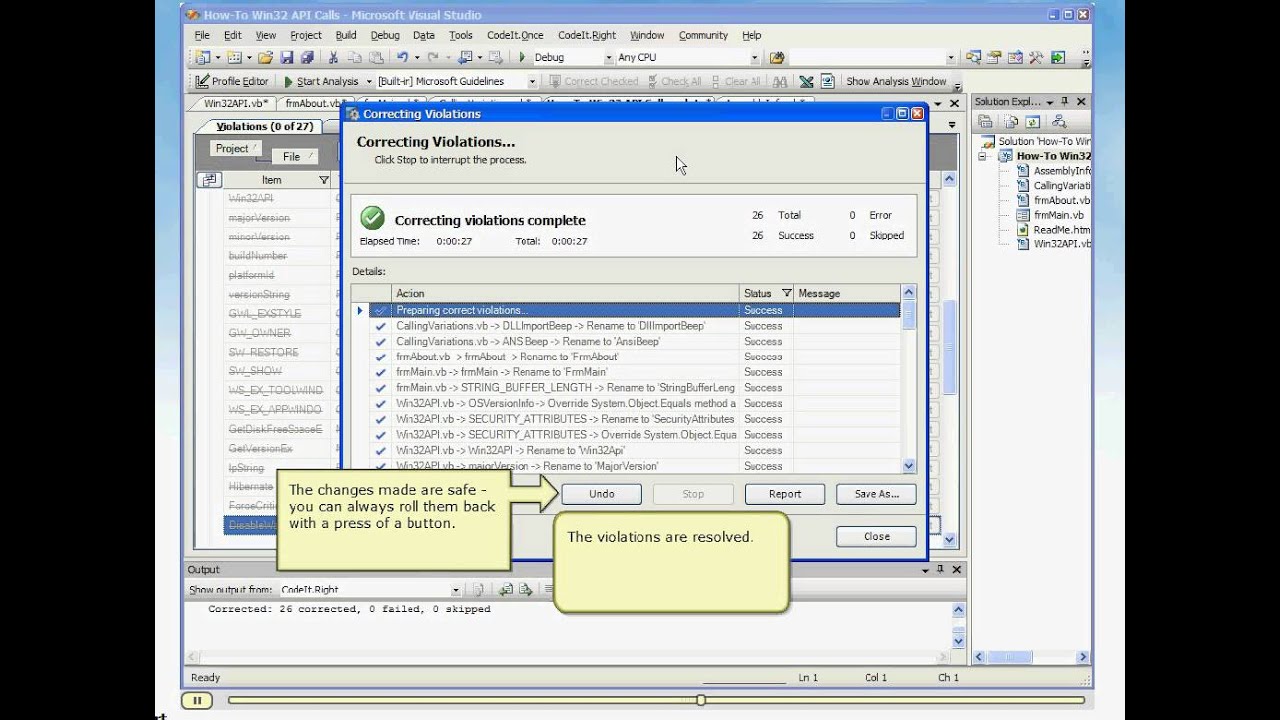Click the Violations grid selector icon
Screen dimensions: 1280x720
209,180
